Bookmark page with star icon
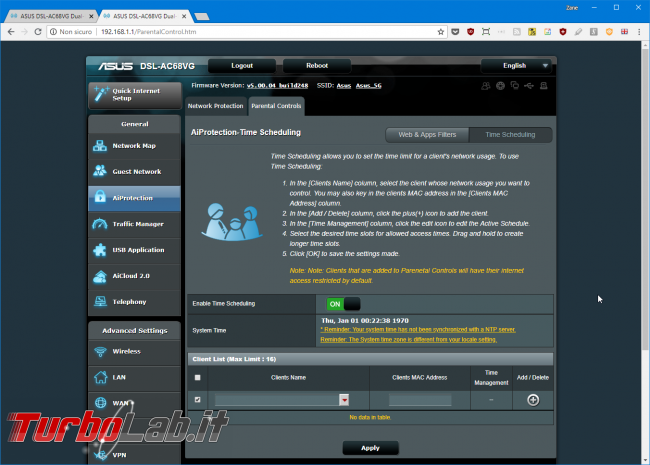 [441, 32]
